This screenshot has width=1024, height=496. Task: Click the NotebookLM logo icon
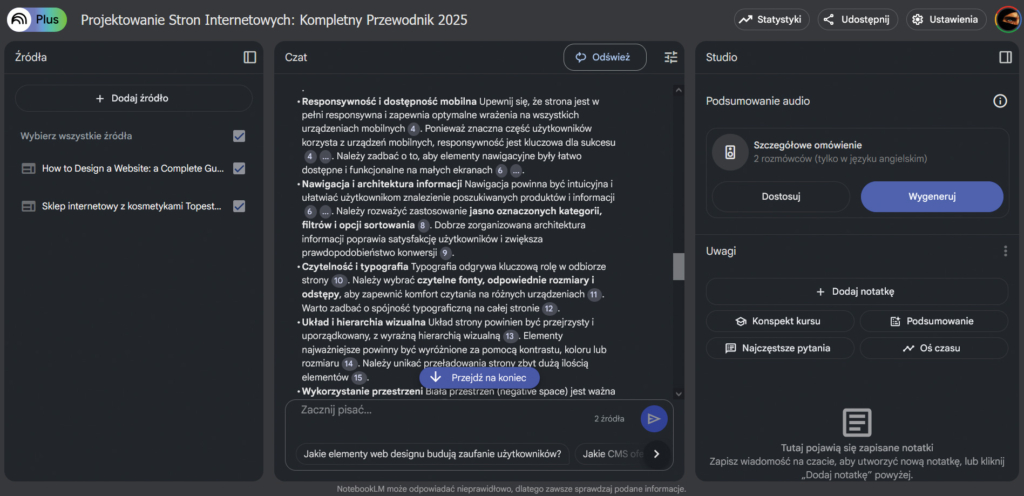(x=19, y=19)
